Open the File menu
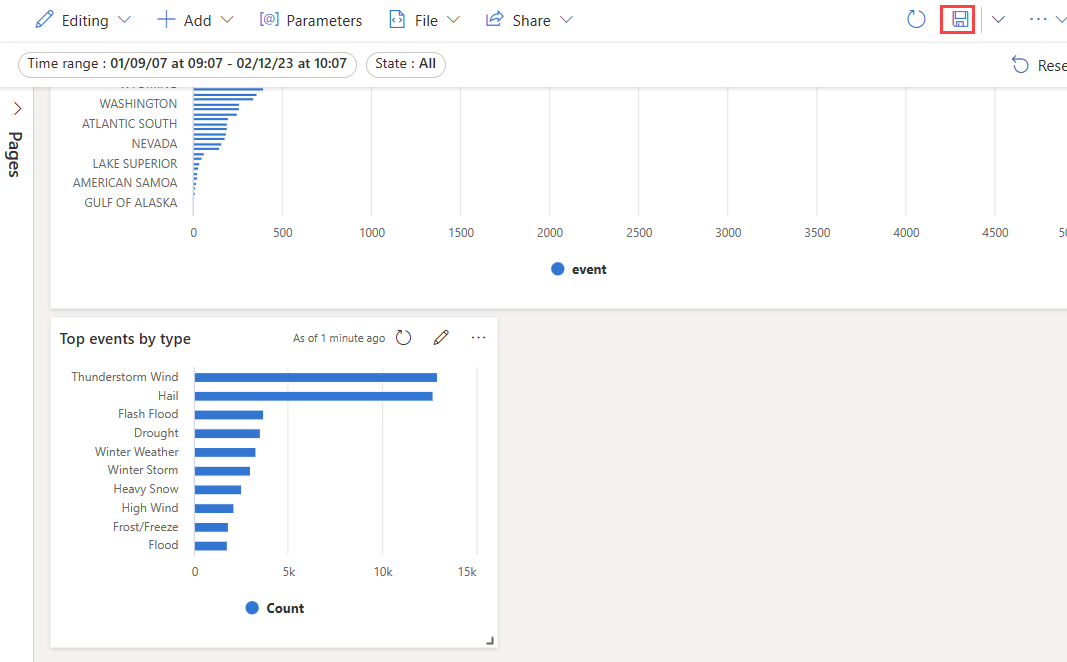Screen dimensions: 1067x662 [x=425, y=20]
